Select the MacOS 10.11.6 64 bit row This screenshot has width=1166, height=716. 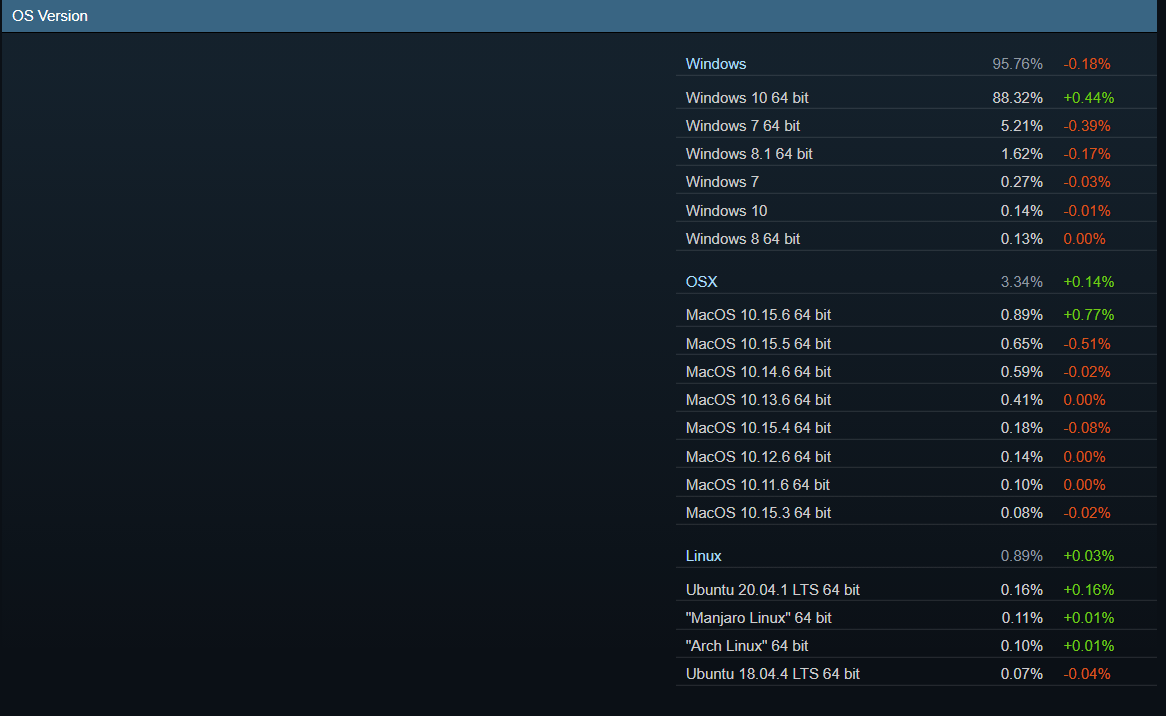coord(758,485)
